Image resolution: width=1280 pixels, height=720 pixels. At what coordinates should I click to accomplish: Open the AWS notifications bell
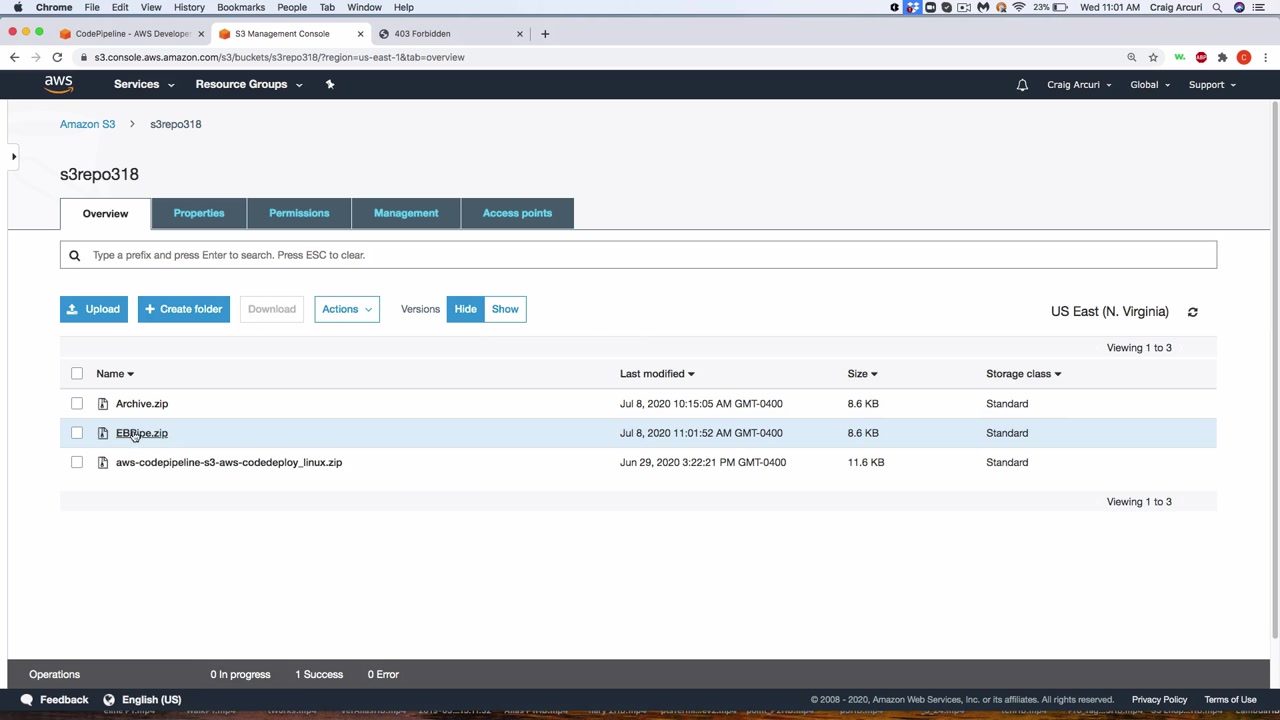click(x=1022, y=85)
